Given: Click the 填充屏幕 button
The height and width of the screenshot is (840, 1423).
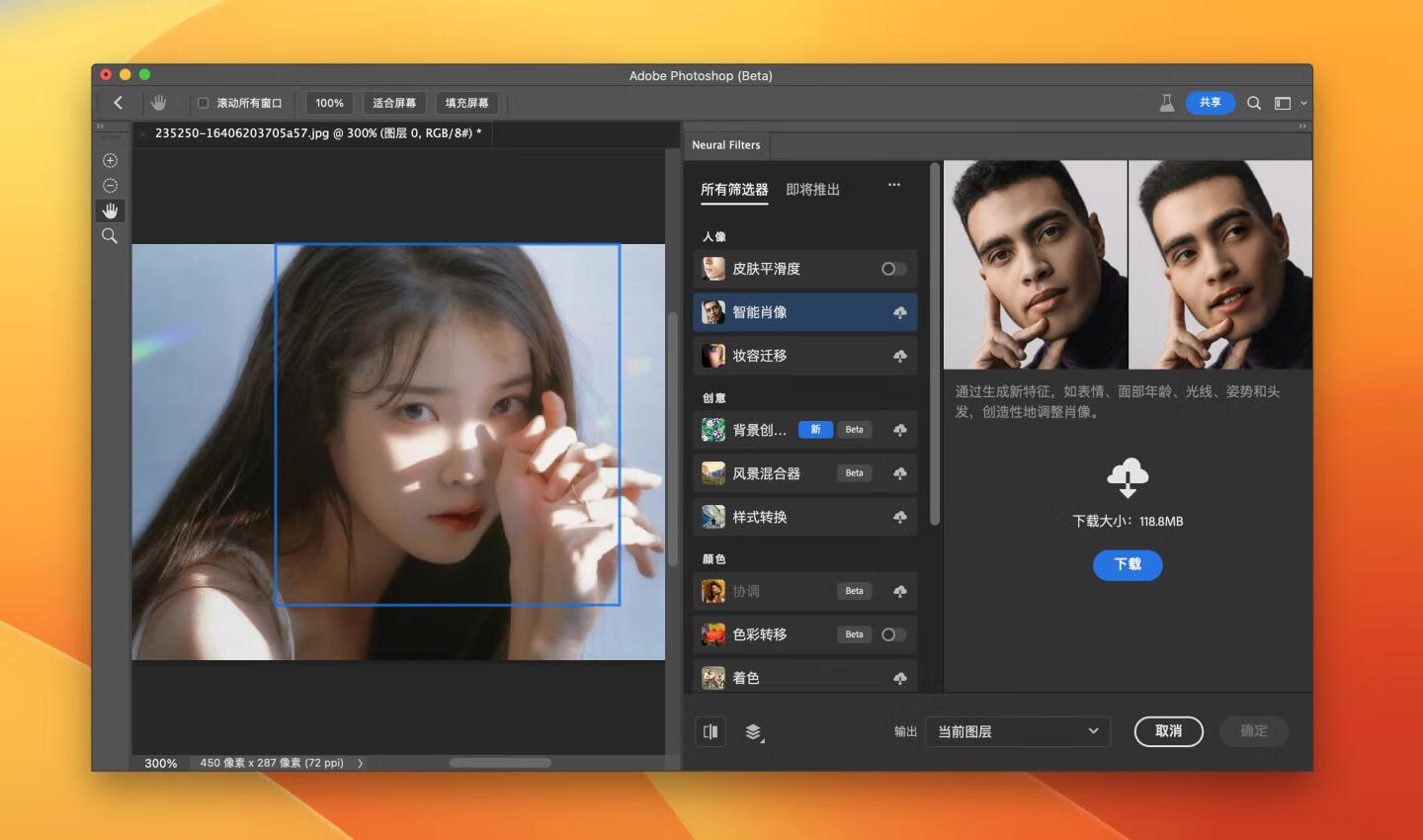Looking at the screenshot, I should (x=466, y=103).
